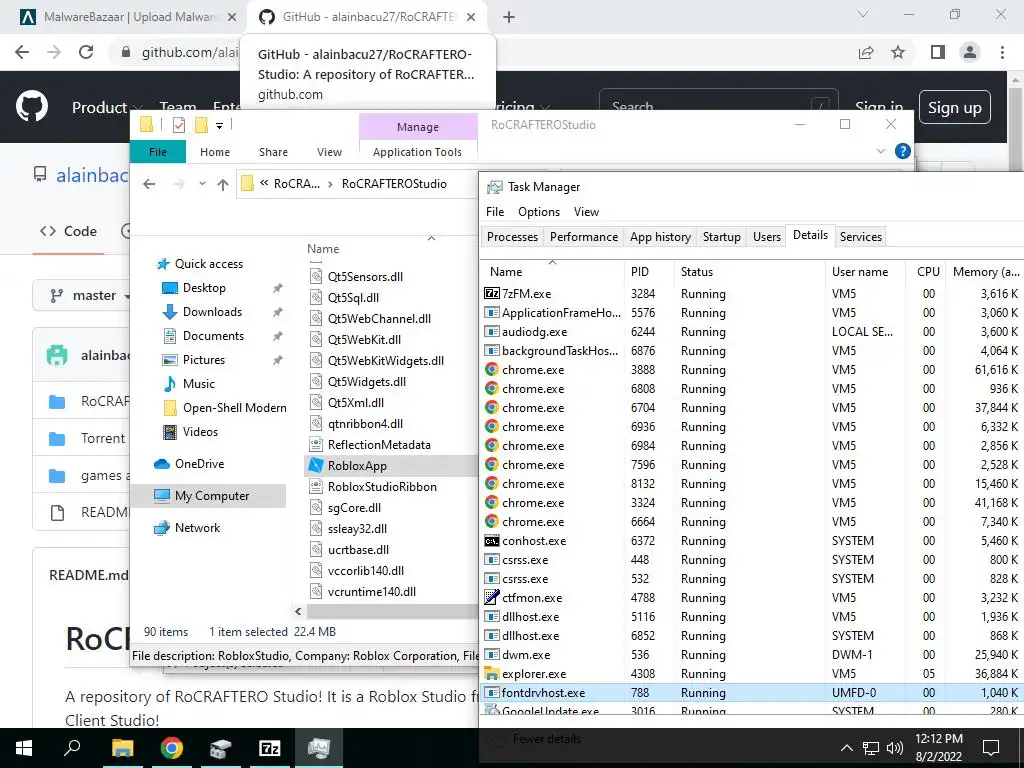Open Chrome from the taskbar

pos(172,748)
